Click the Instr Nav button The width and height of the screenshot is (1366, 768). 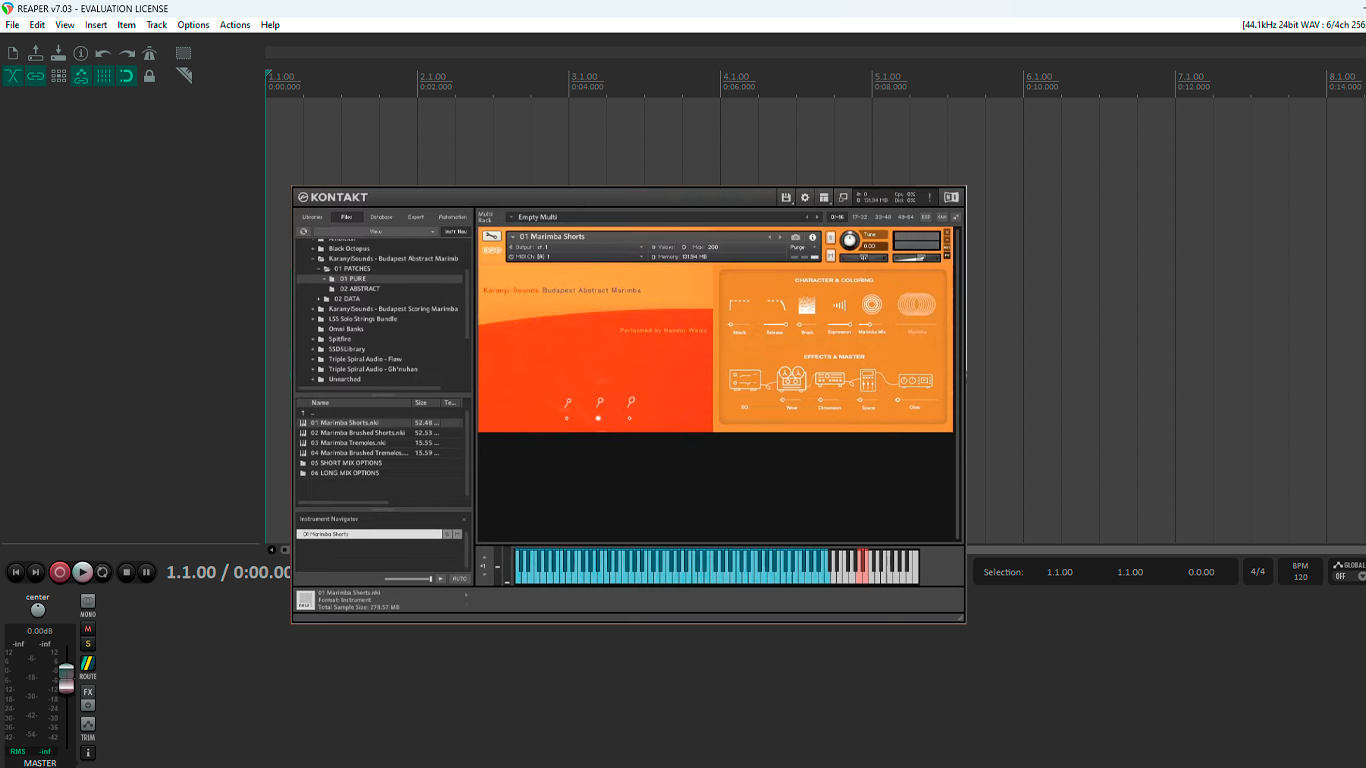455,231
